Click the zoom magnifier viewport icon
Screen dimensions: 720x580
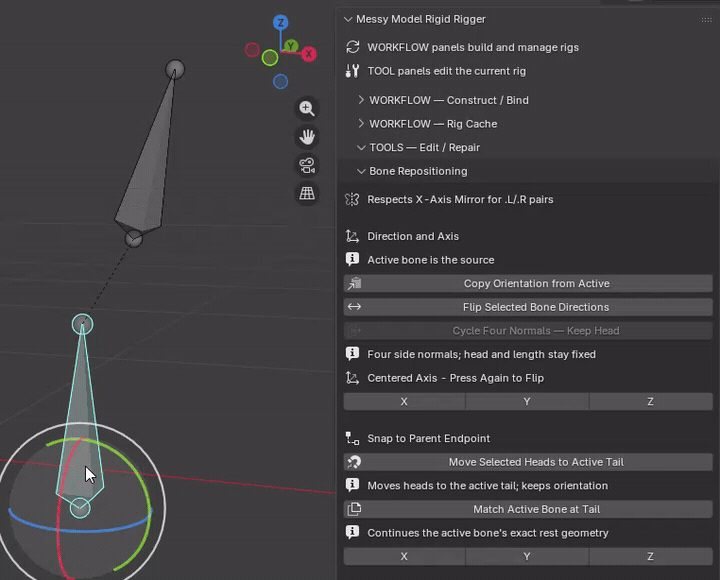[x=307, y=108]
